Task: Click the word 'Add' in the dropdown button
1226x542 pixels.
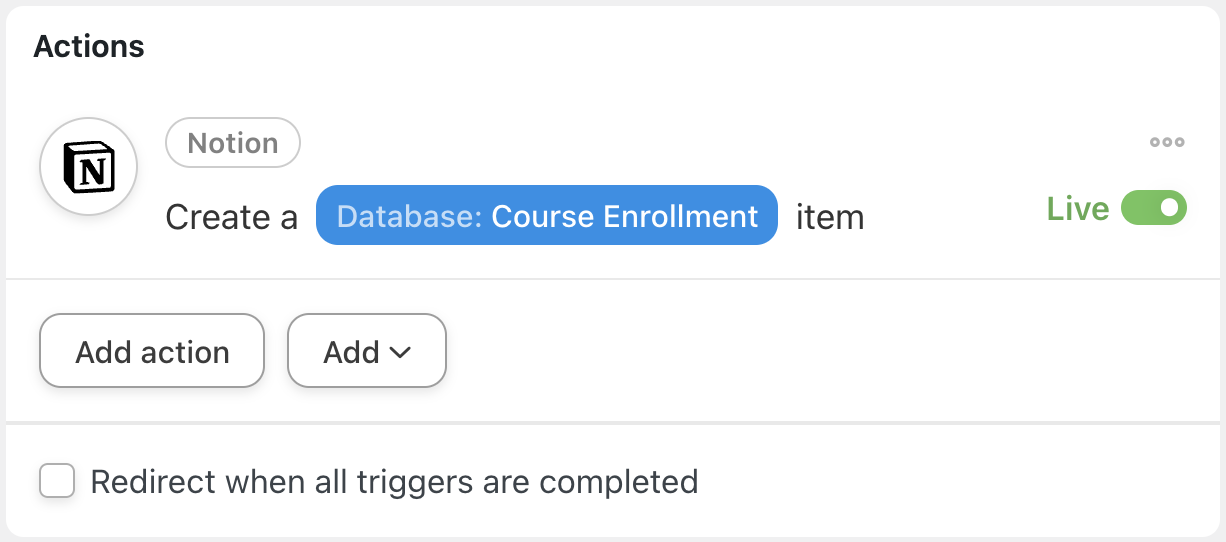Action: click(351, 352)
